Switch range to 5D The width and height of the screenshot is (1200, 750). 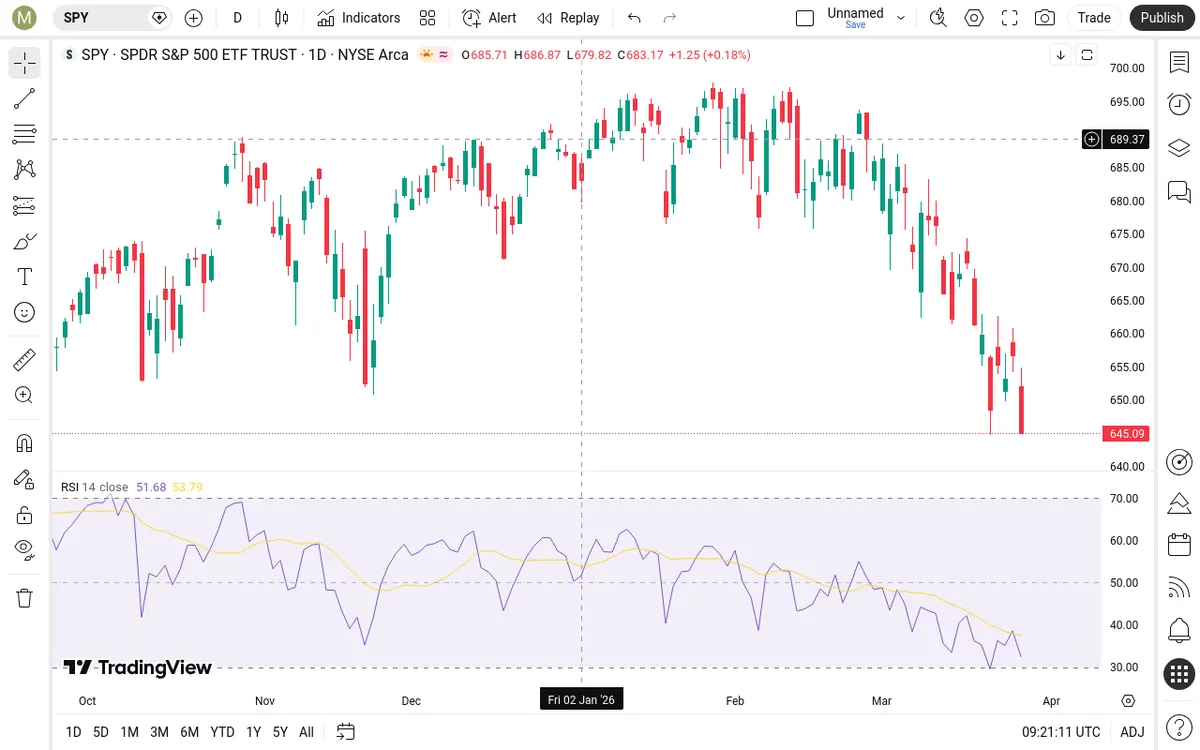pyautogui.click(x=101, y=732)
